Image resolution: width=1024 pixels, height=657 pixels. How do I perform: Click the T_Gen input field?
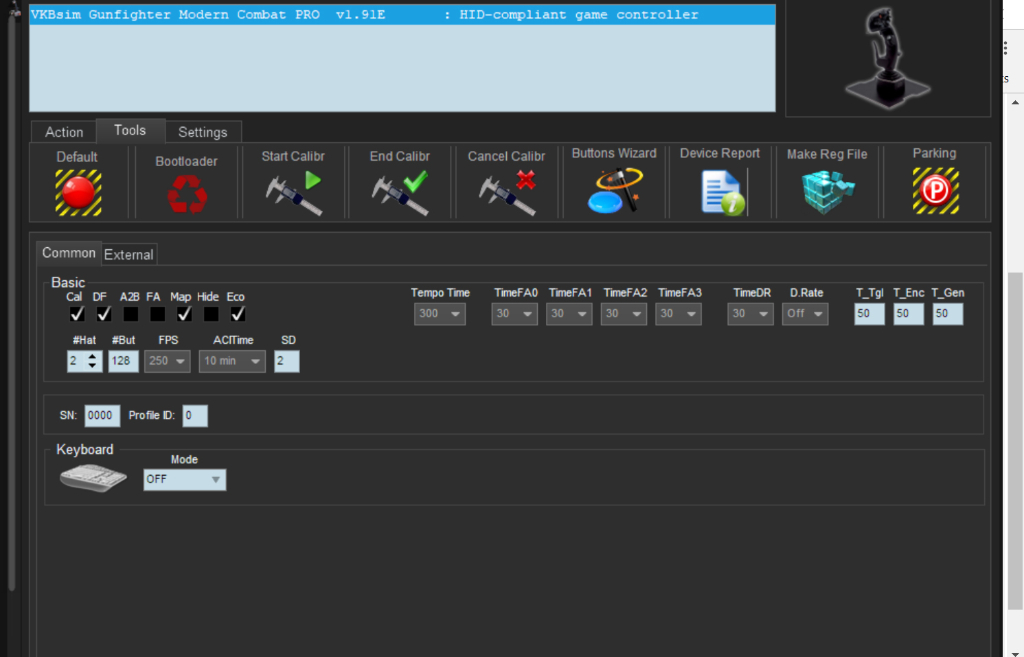pyautogui.click(x=948, y=314)
